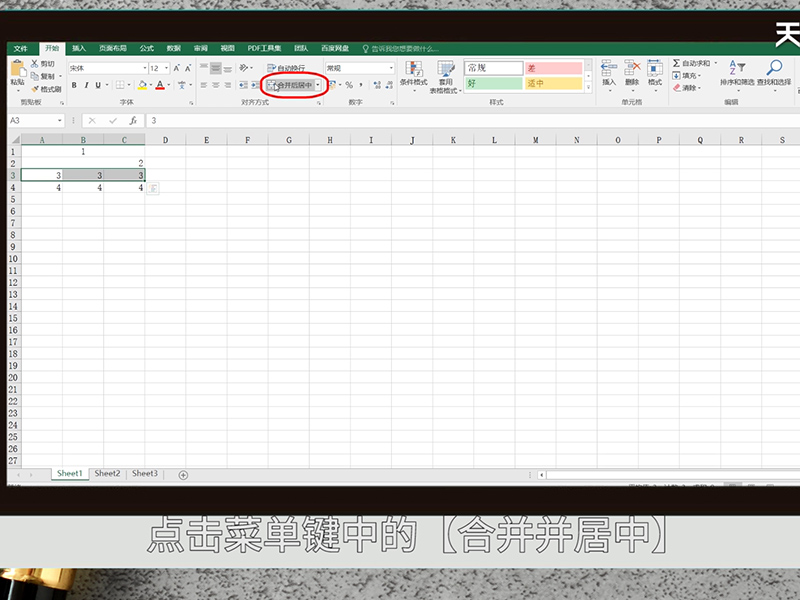Toggle Wrap Text (自动换行)
The height and width of the screenshot is (600, 800).
[286, 68]
